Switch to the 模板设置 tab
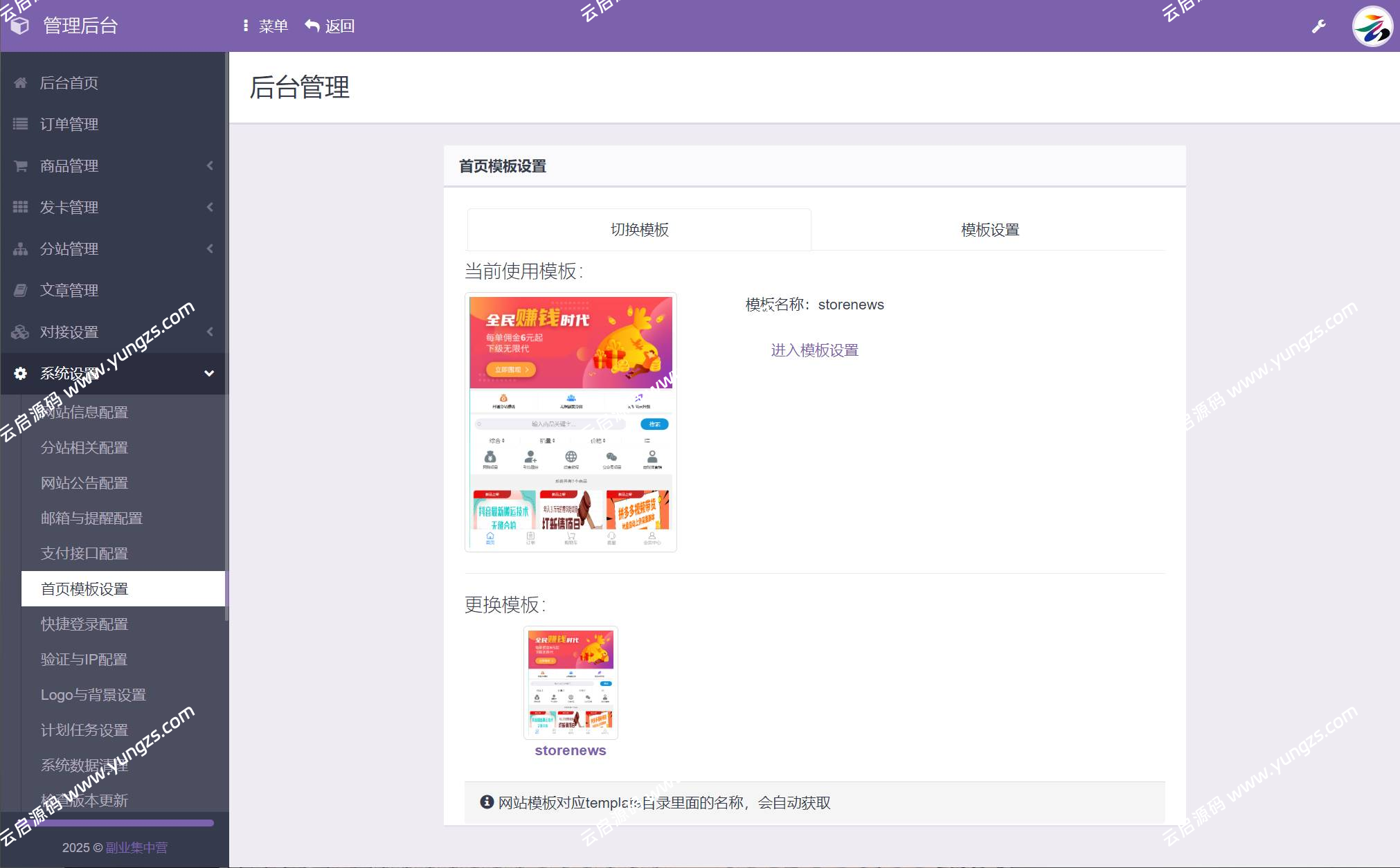Image resolution: width=1400 pixels, height=868 pixels. [x=989, y=229]
